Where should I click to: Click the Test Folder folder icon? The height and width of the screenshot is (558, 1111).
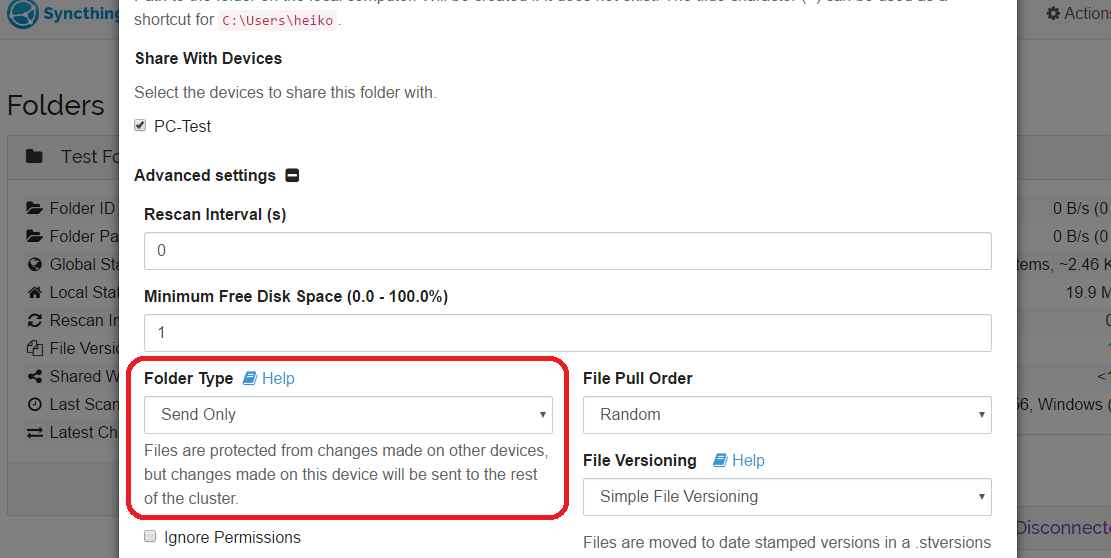click(x=35, y=156)
